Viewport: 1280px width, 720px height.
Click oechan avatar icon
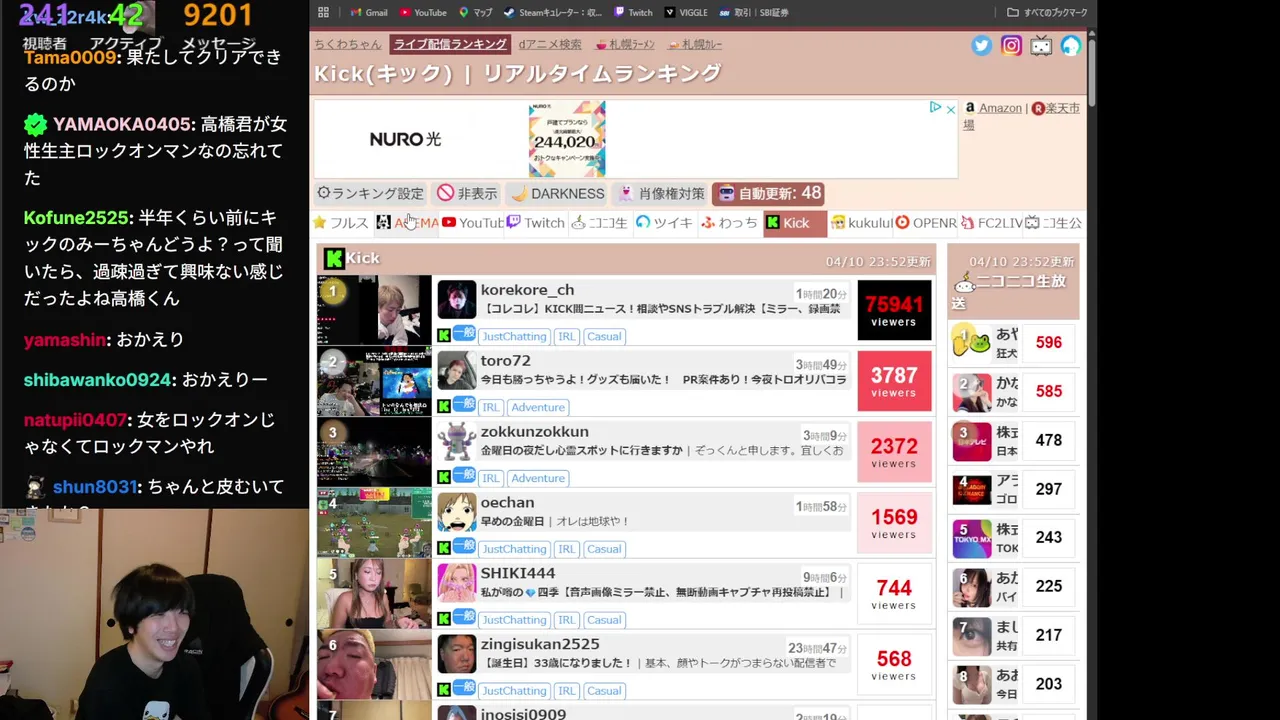coord(457,512)
